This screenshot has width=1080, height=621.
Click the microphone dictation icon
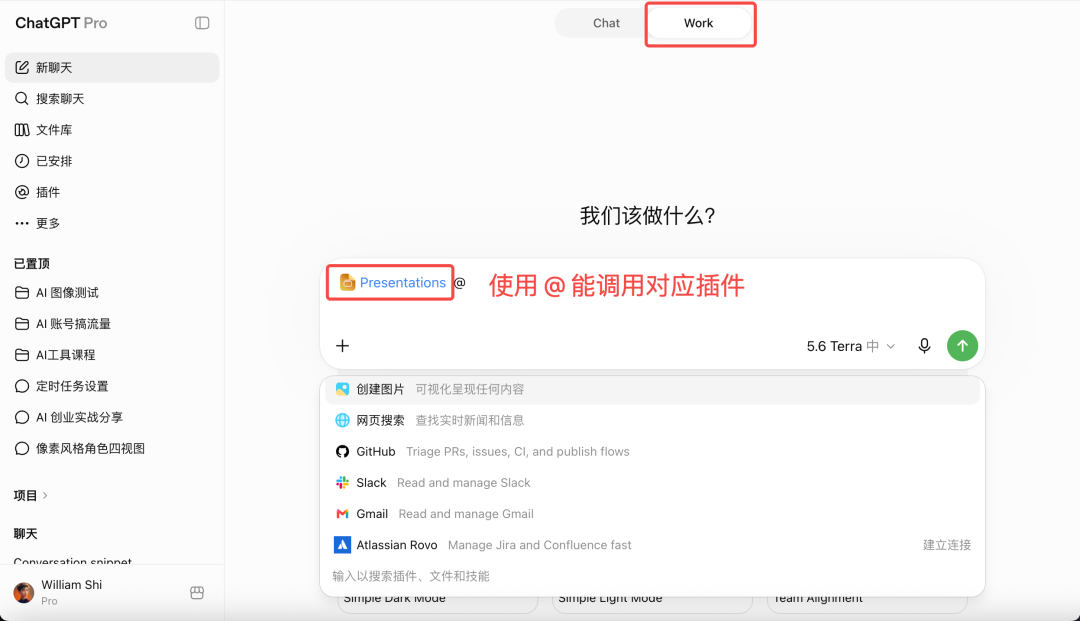924,346
